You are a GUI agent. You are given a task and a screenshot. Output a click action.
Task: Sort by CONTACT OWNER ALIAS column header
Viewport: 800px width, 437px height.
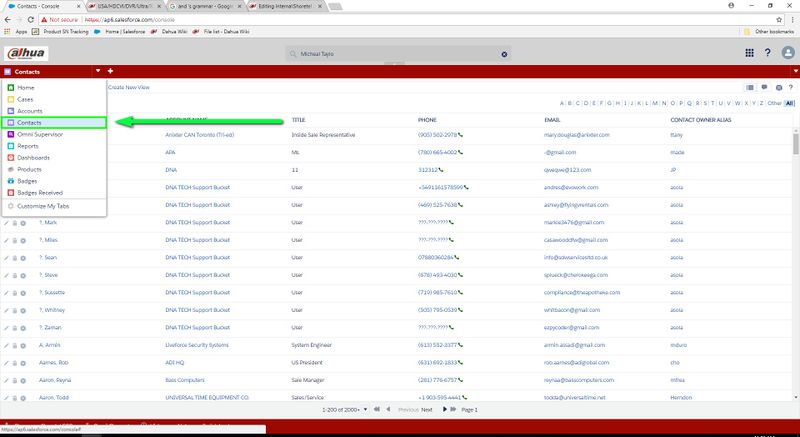(701, 120)
